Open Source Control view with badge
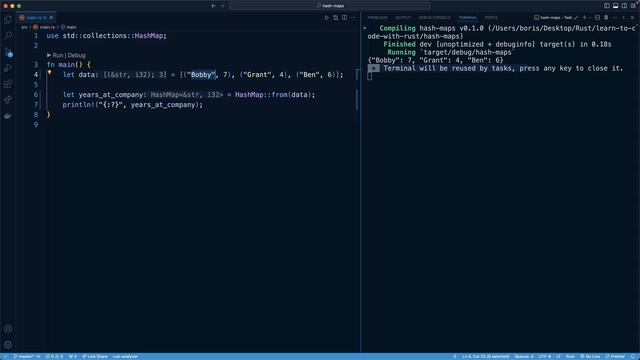The image size is (640, 360). click(8, 52)
